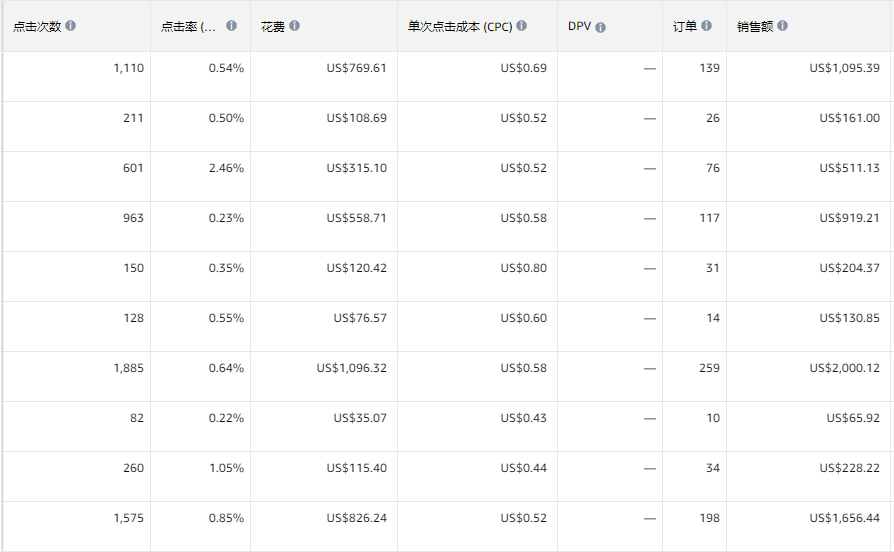Click info icon next to DPV header

coord(600,27)
